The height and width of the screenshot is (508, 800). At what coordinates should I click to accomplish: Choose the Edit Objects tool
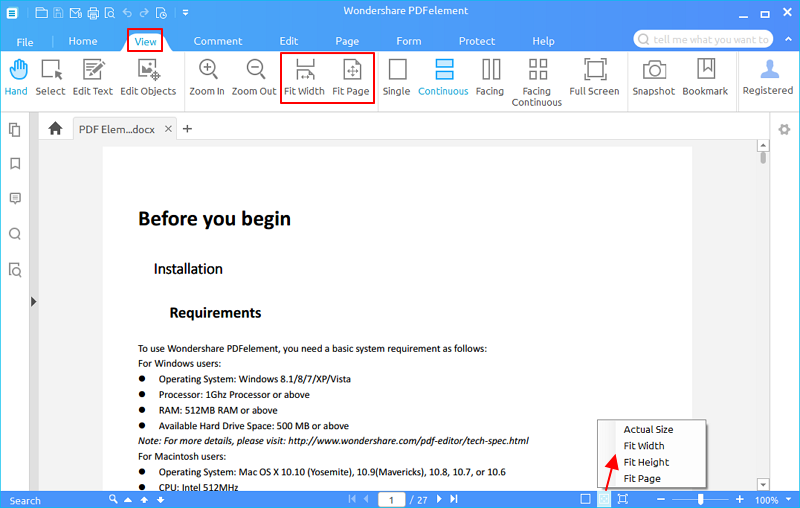coord(148,77)
